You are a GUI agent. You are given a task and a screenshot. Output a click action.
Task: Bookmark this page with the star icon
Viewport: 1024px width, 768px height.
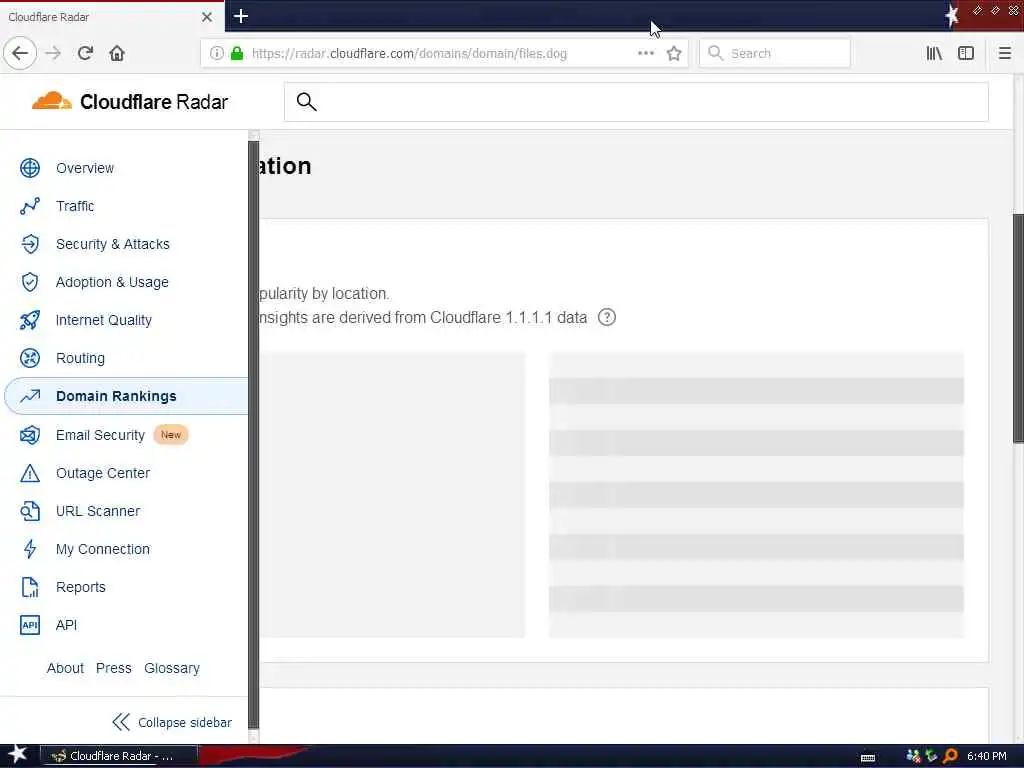pyautogui.click(x=674, y=54)
